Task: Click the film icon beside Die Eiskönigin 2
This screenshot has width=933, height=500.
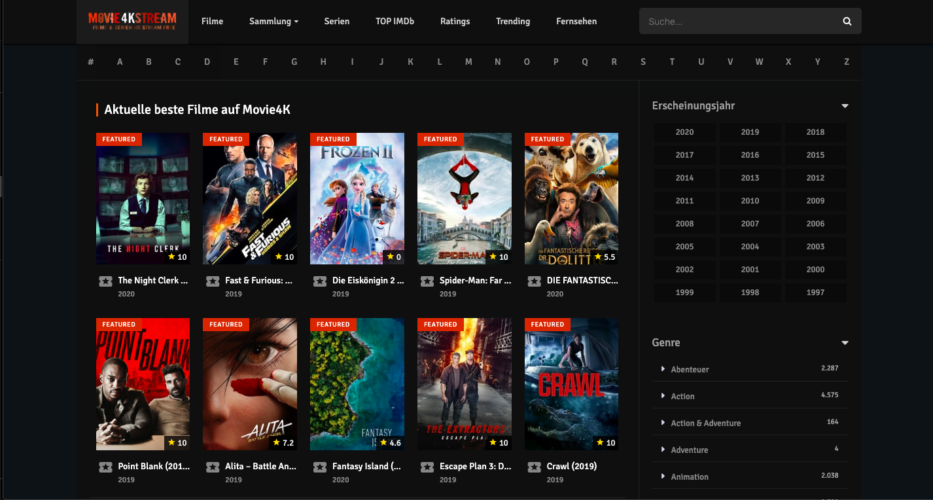Action: (x=320, y=281)
